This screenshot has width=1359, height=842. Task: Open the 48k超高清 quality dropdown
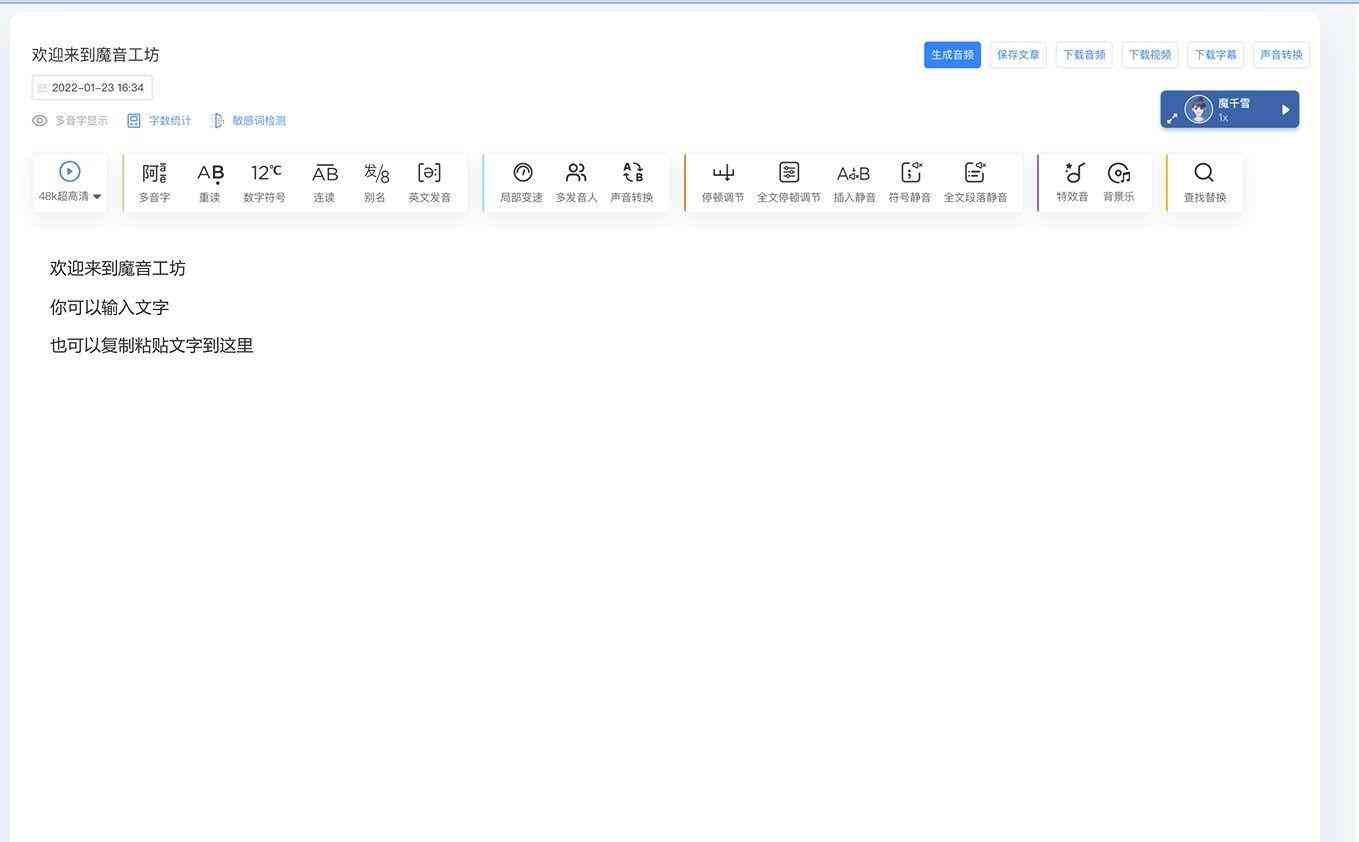70,197
